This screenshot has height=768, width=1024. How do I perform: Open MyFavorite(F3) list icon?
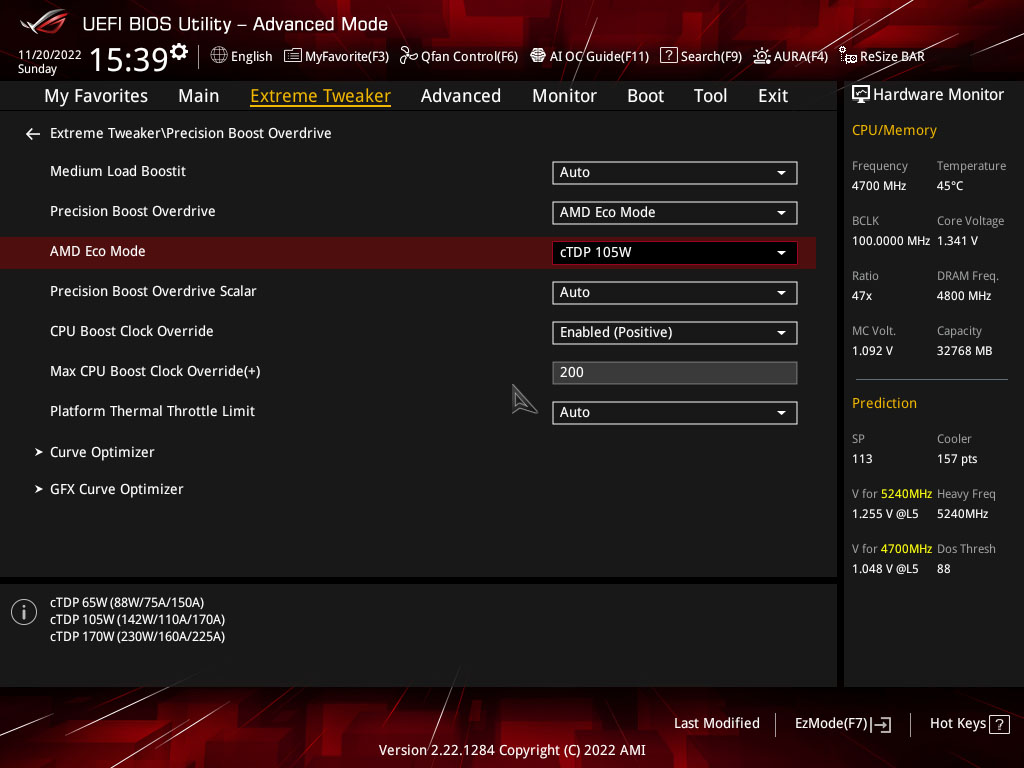(x=293, y=56)
